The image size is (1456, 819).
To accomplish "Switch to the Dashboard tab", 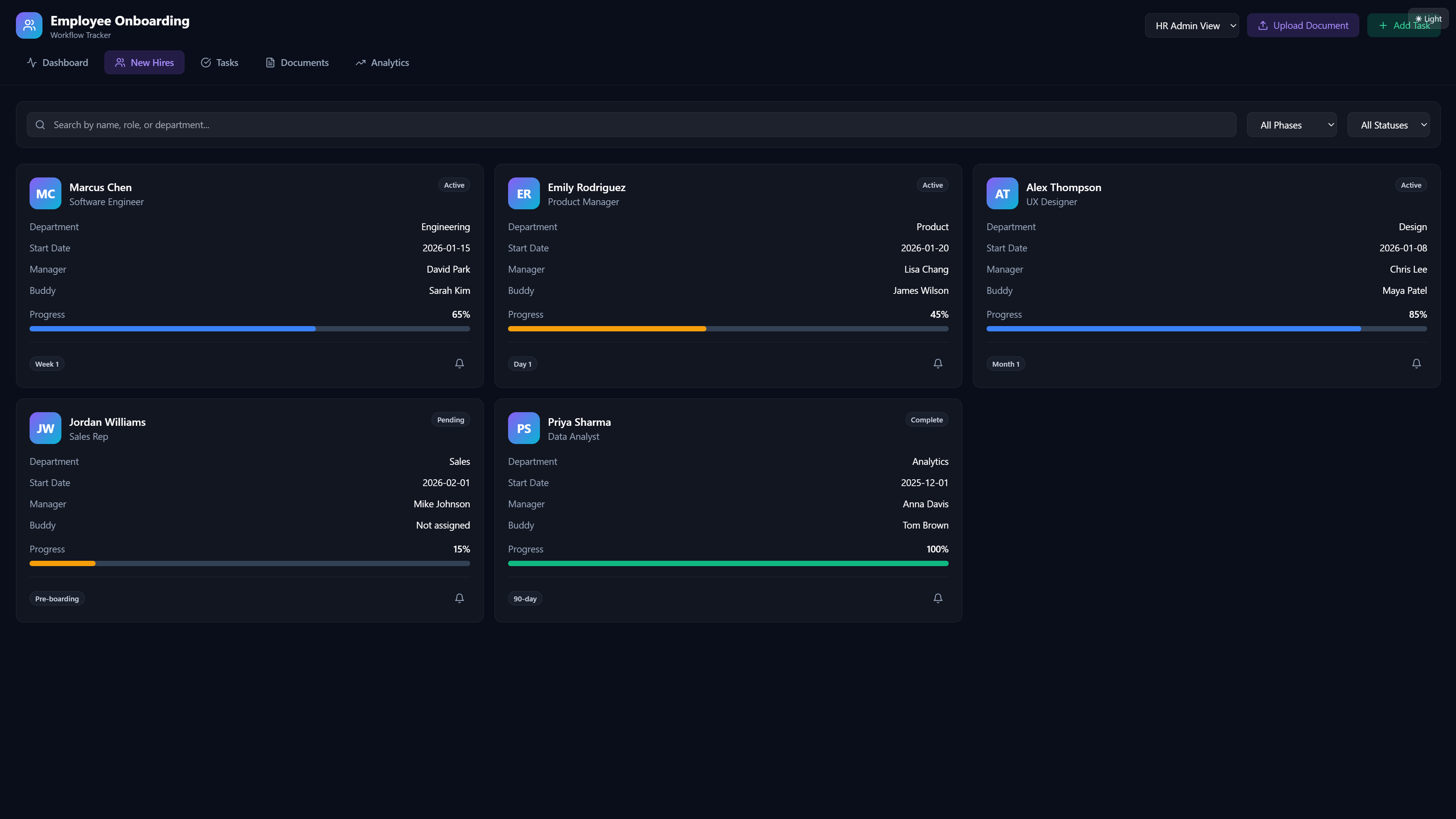I will 58,63.
